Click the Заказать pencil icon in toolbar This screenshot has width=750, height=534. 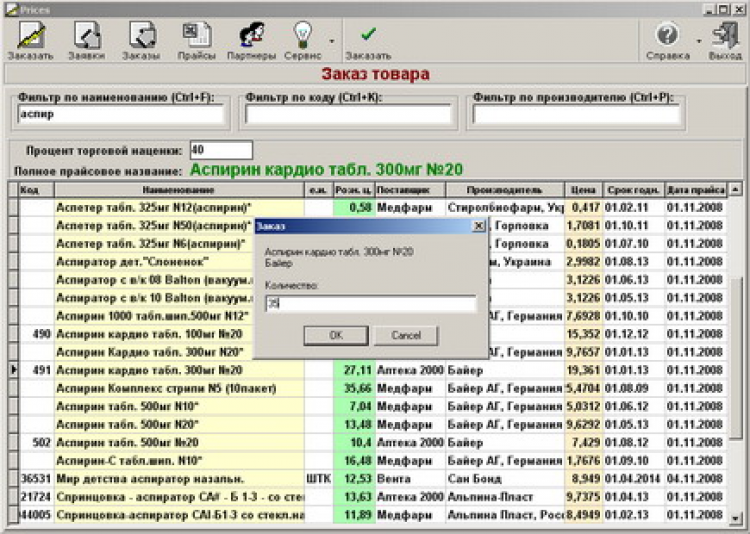[x=29, y=36]
